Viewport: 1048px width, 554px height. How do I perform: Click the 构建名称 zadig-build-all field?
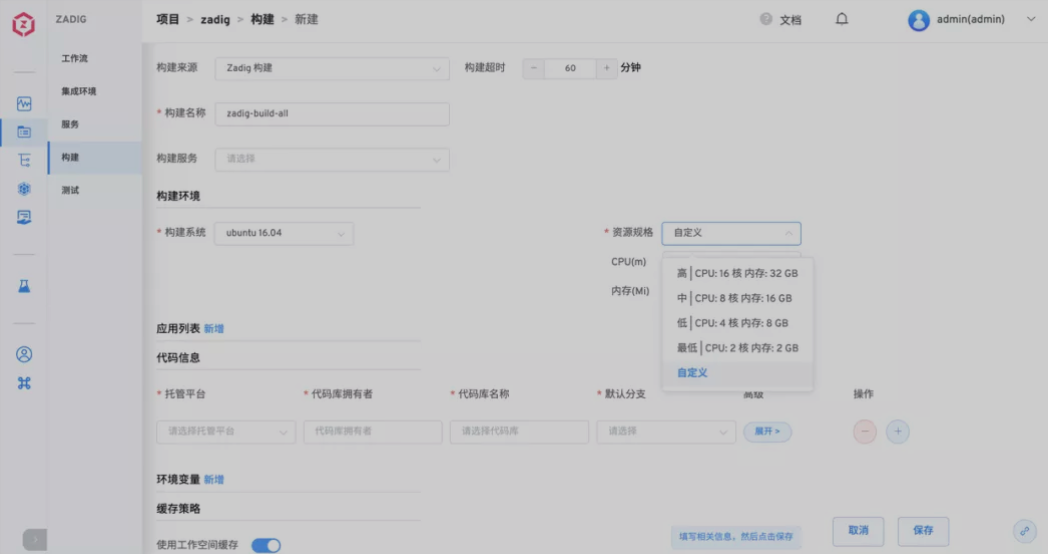(x=332, y=114)
